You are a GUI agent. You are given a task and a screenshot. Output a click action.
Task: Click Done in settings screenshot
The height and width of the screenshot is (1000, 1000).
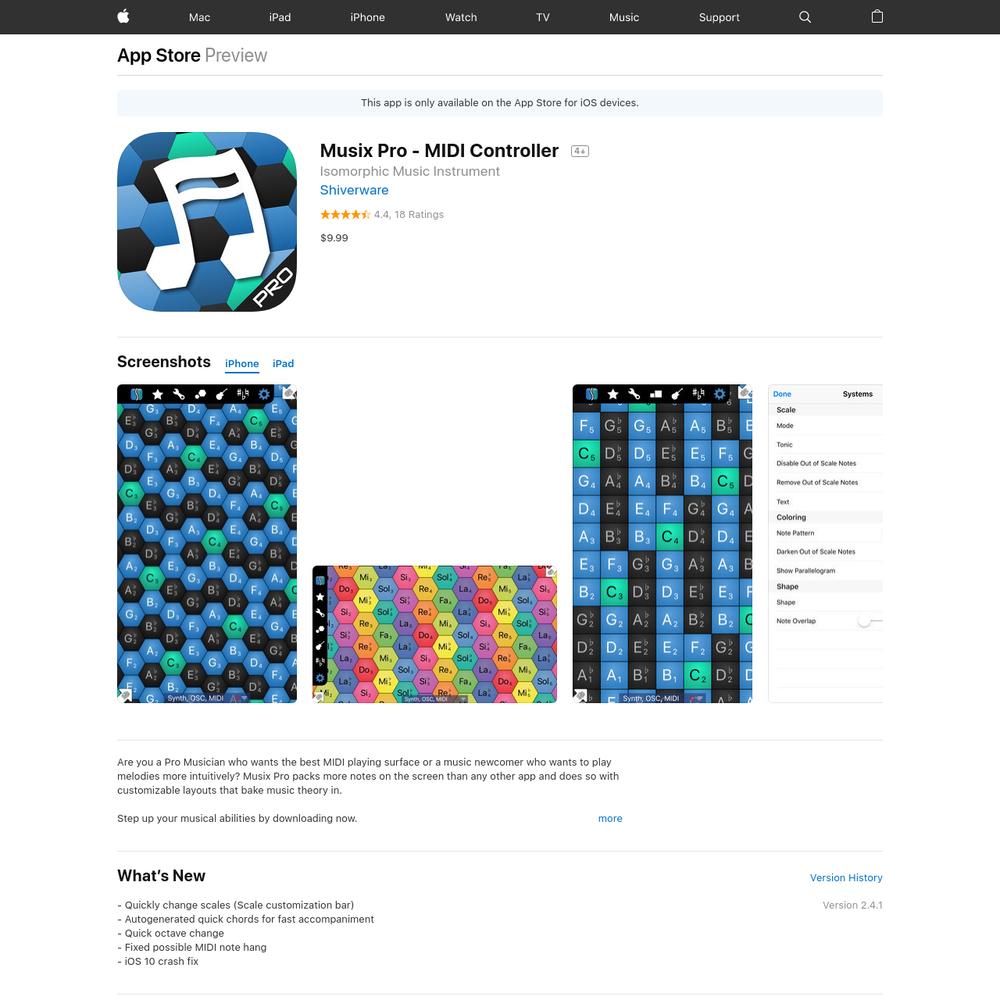[782, 394]
